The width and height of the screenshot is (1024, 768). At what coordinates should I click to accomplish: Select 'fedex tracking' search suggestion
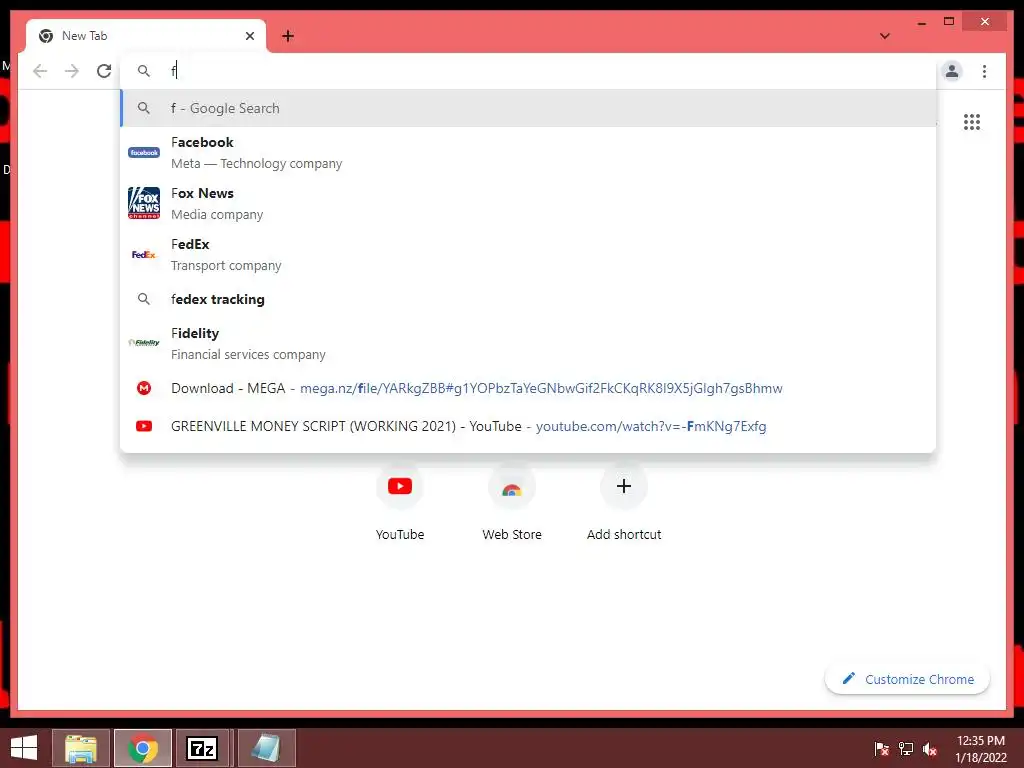(x=528, y=299)
